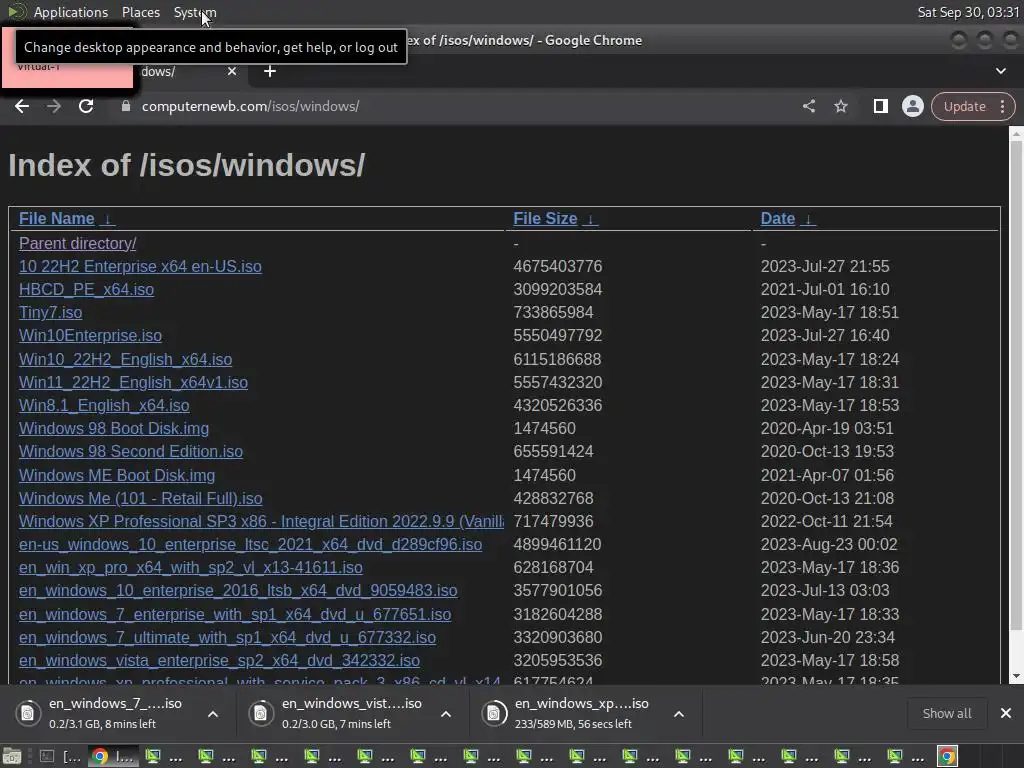The image size is (1024, 768).
Task: Show all downloads
Action: pos(946,713)
